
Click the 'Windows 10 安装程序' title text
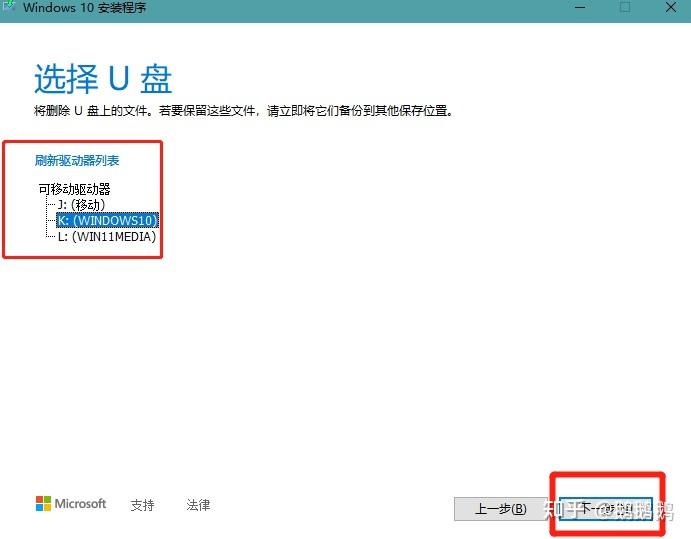(x=85, y=7)
